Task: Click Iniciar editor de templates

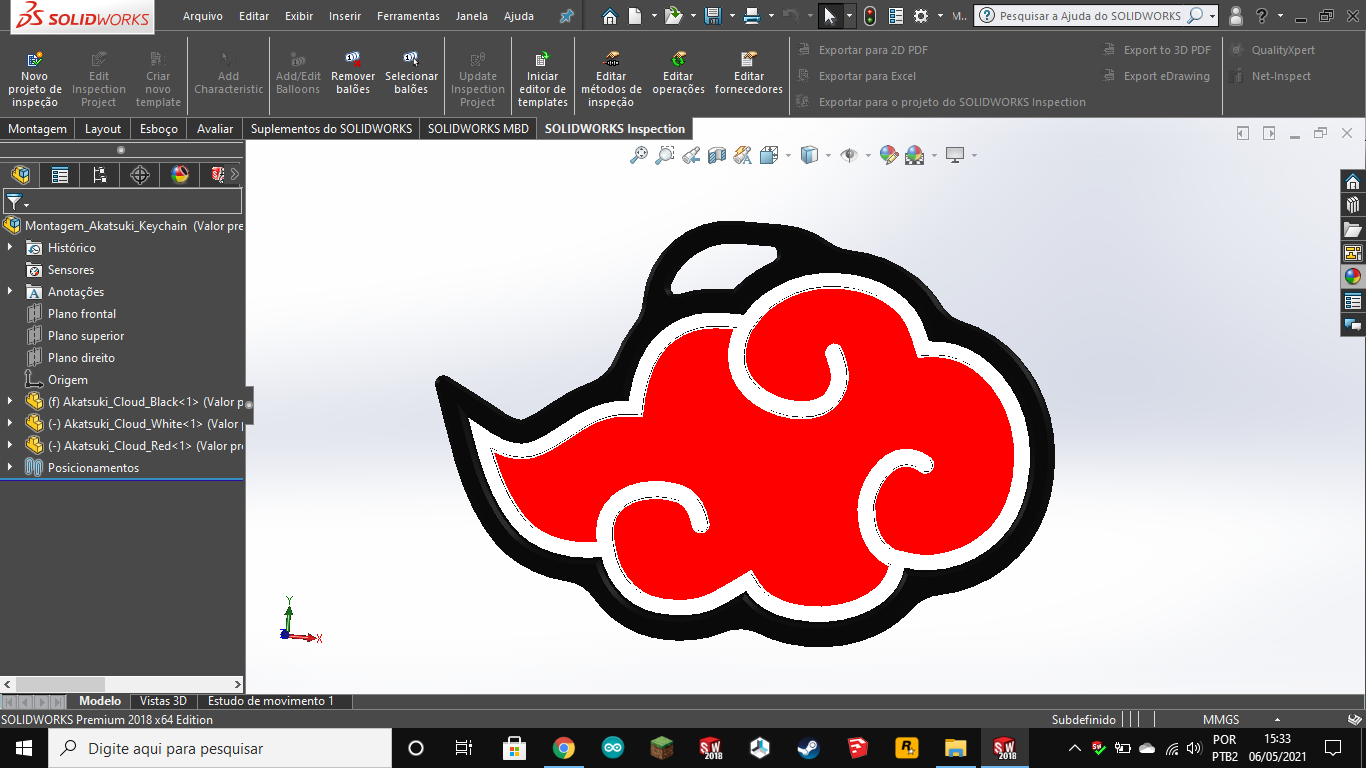Action: [543, 77]
